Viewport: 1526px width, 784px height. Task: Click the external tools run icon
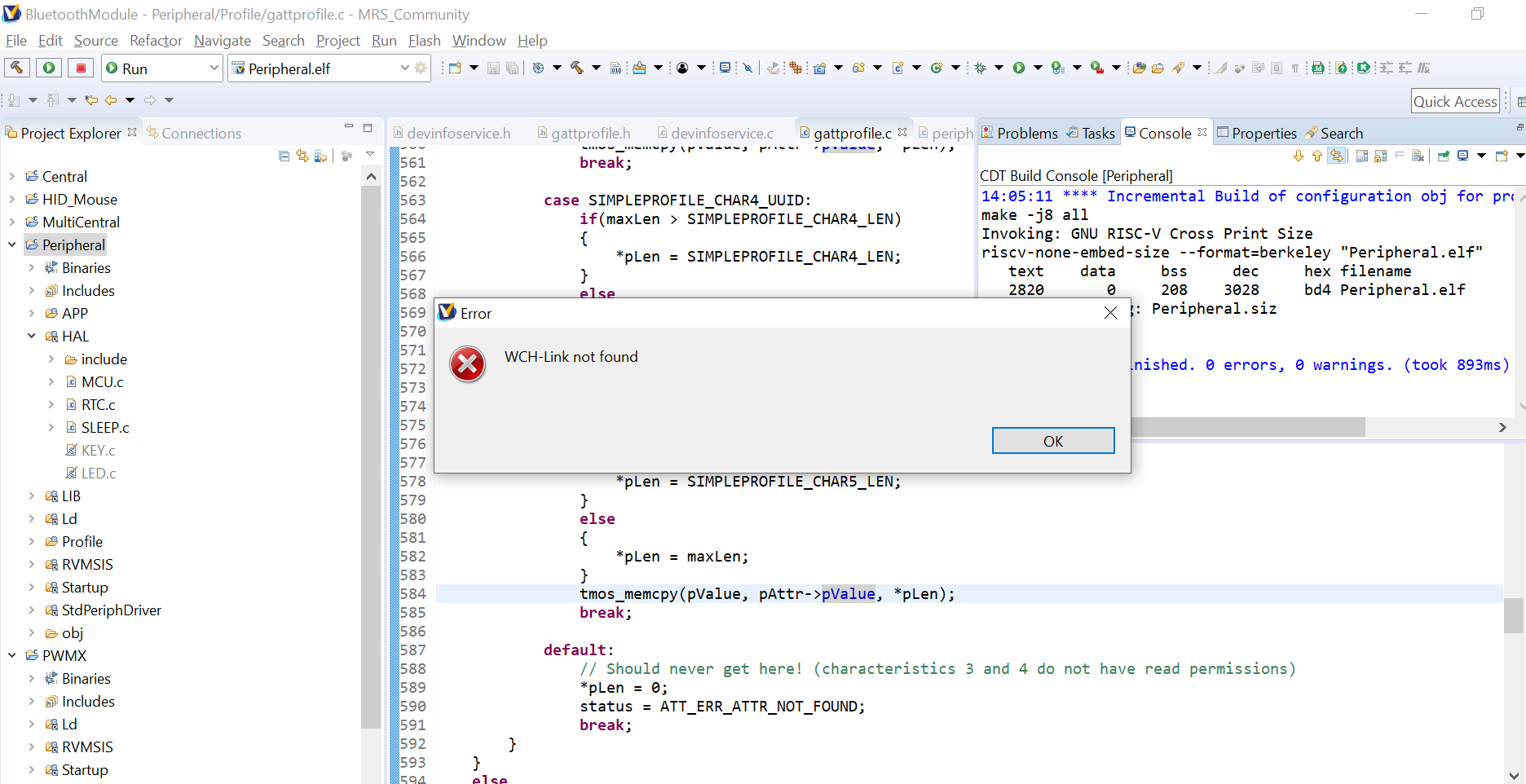coord(1097,68)
